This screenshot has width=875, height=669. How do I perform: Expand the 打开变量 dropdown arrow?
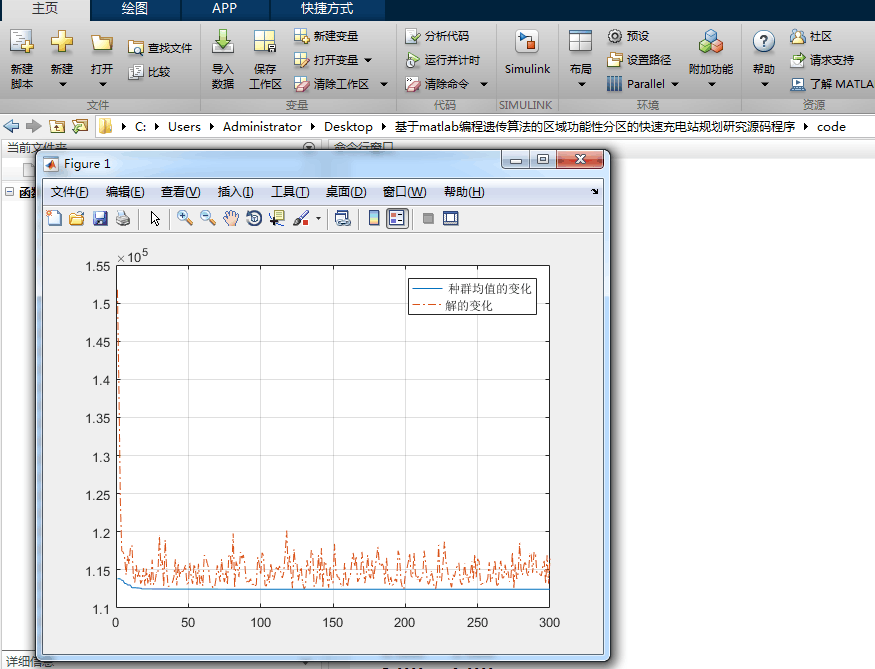point(368,60)
